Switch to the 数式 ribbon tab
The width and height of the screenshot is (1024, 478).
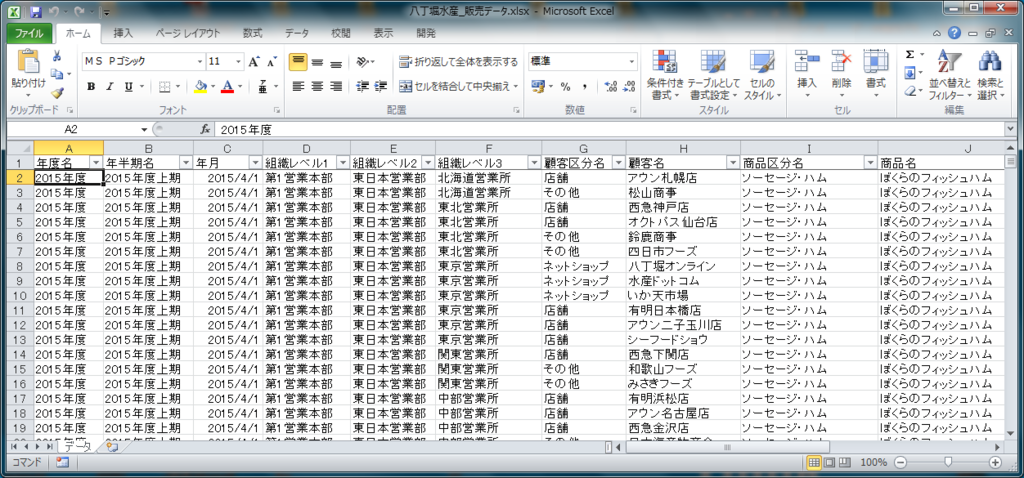point(252,33)
